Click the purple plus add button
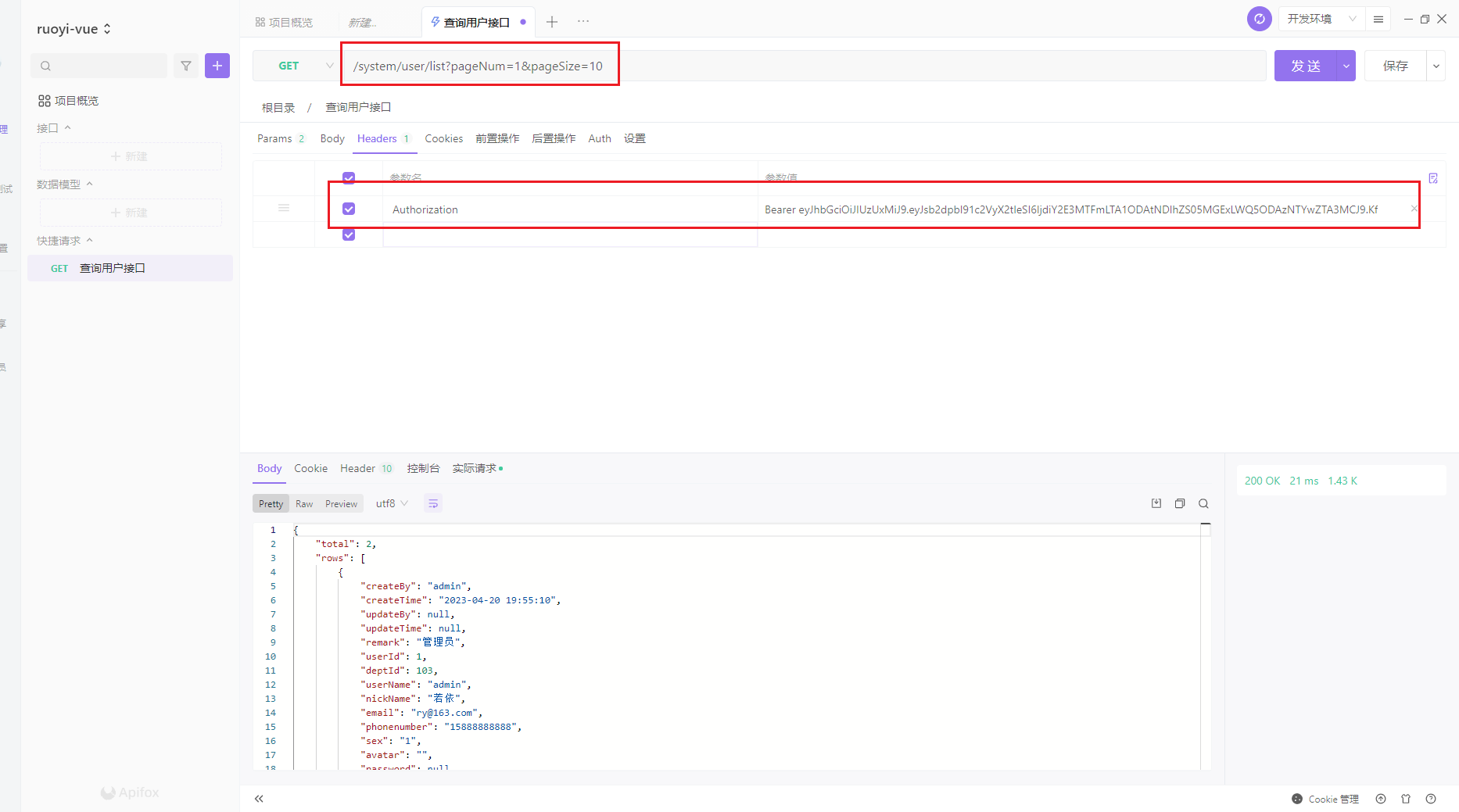The image size is (1459, 812). coord(217,66)
